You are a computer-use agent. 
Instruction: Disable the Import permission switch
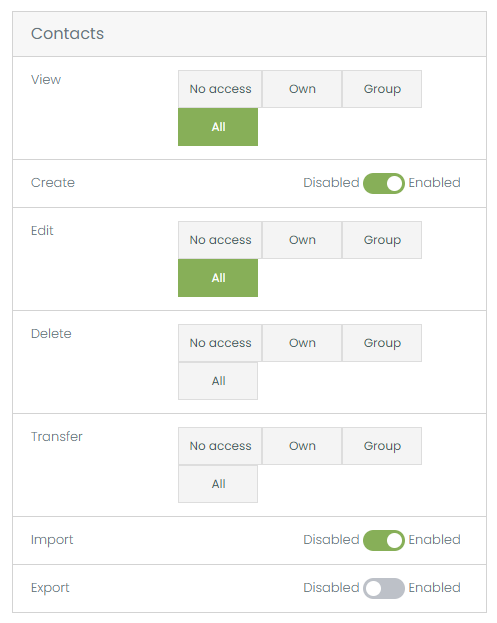coord(383,540)
